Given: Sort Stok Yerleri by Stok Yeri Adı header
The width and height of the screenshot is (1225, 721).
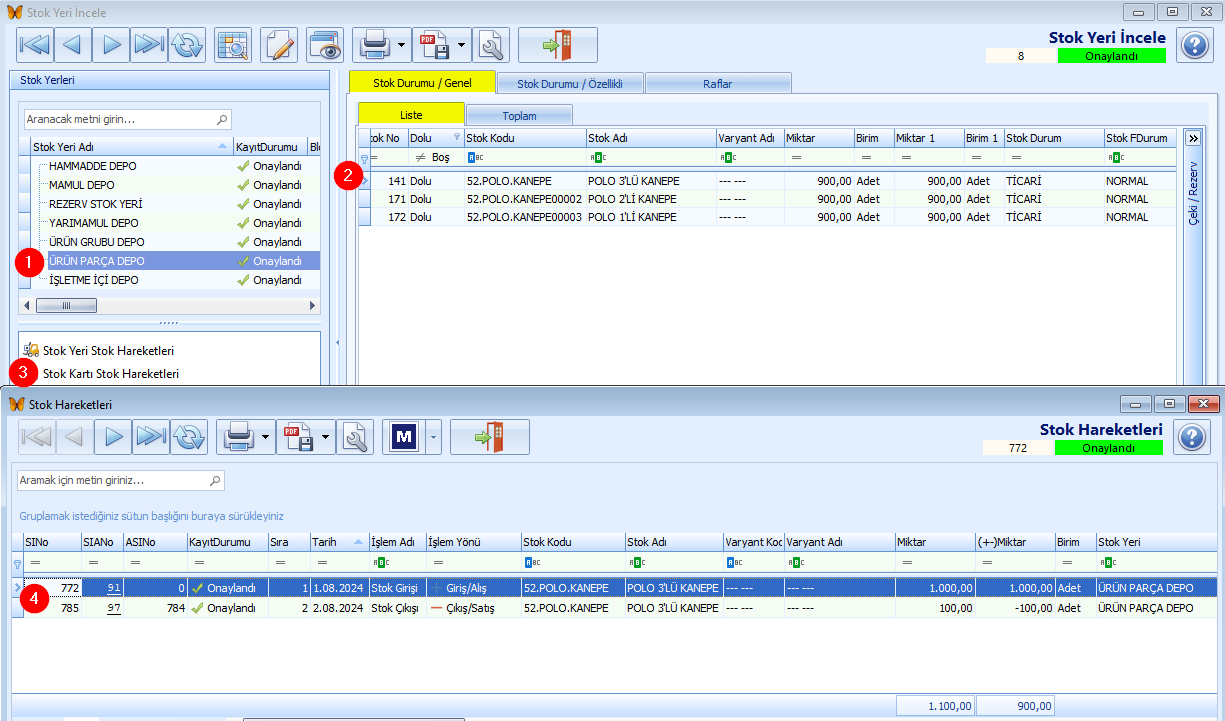Looking at the screenshot, I should tap(131, 147).
